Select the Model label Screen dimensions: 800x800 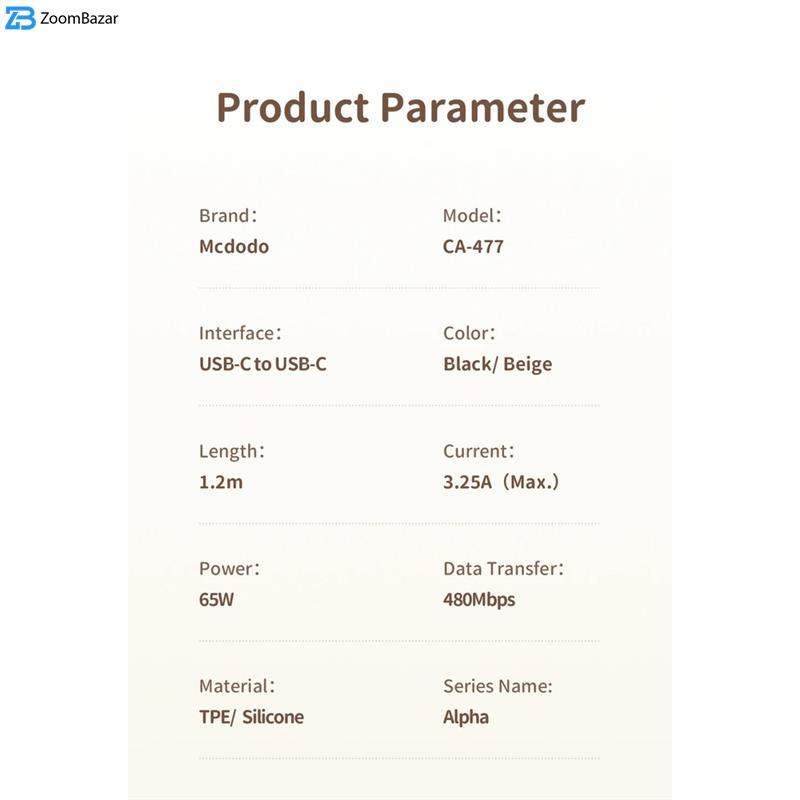[472, 215]
